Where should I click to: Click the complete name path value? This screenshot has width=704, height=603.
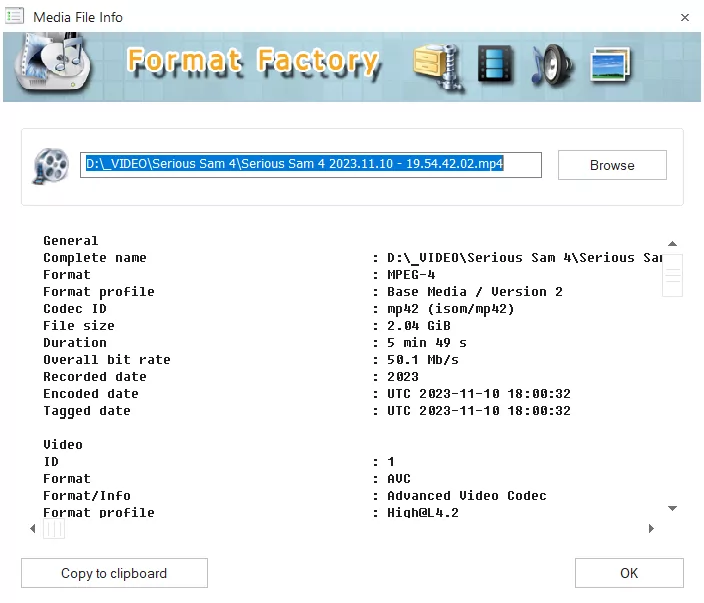(524, 258)
